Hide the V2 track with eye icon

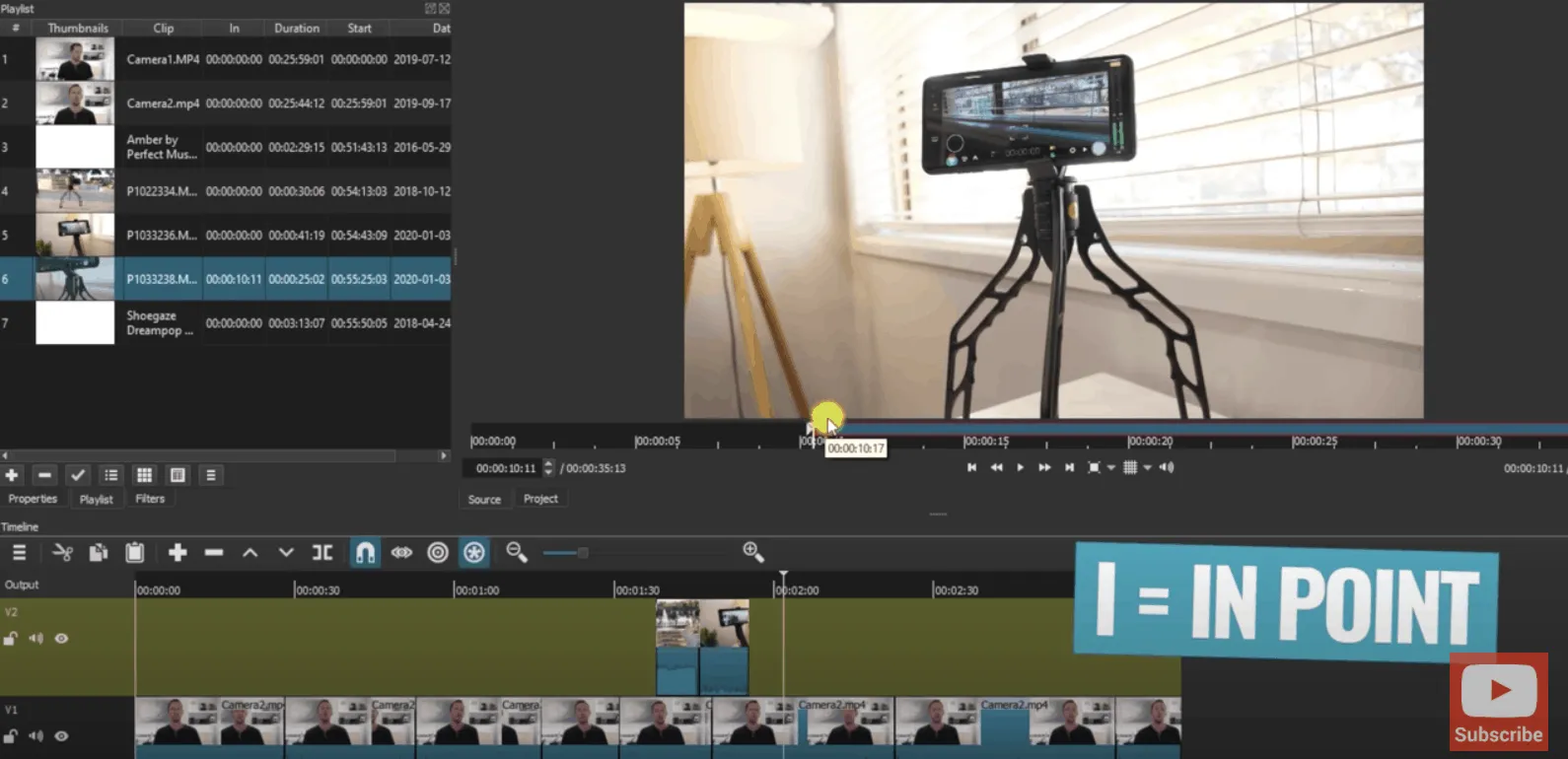click(61, 639)
